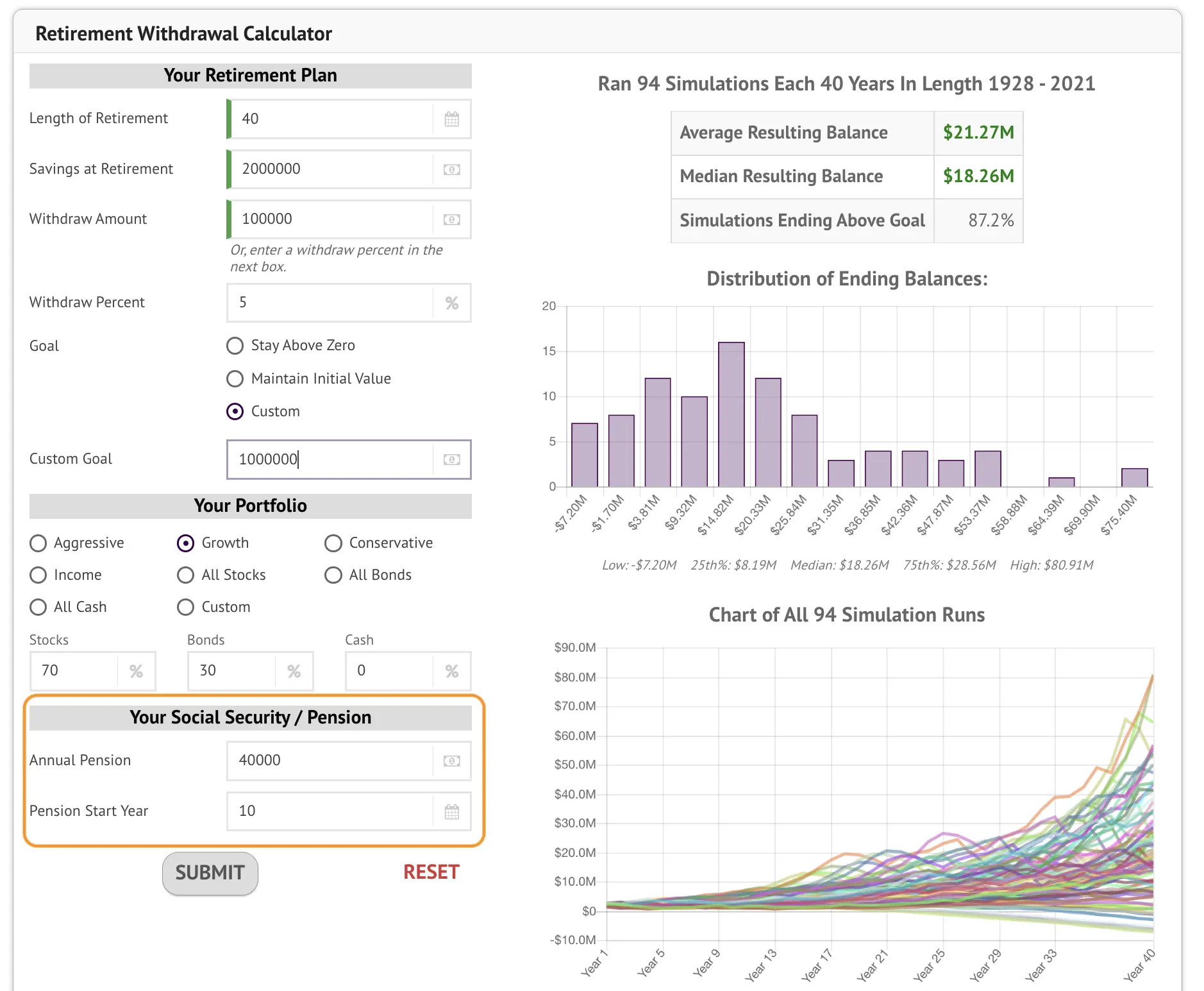1204x991 pixels.
Task: Choose the Custom portfolio option
Action: click(186, 607)
